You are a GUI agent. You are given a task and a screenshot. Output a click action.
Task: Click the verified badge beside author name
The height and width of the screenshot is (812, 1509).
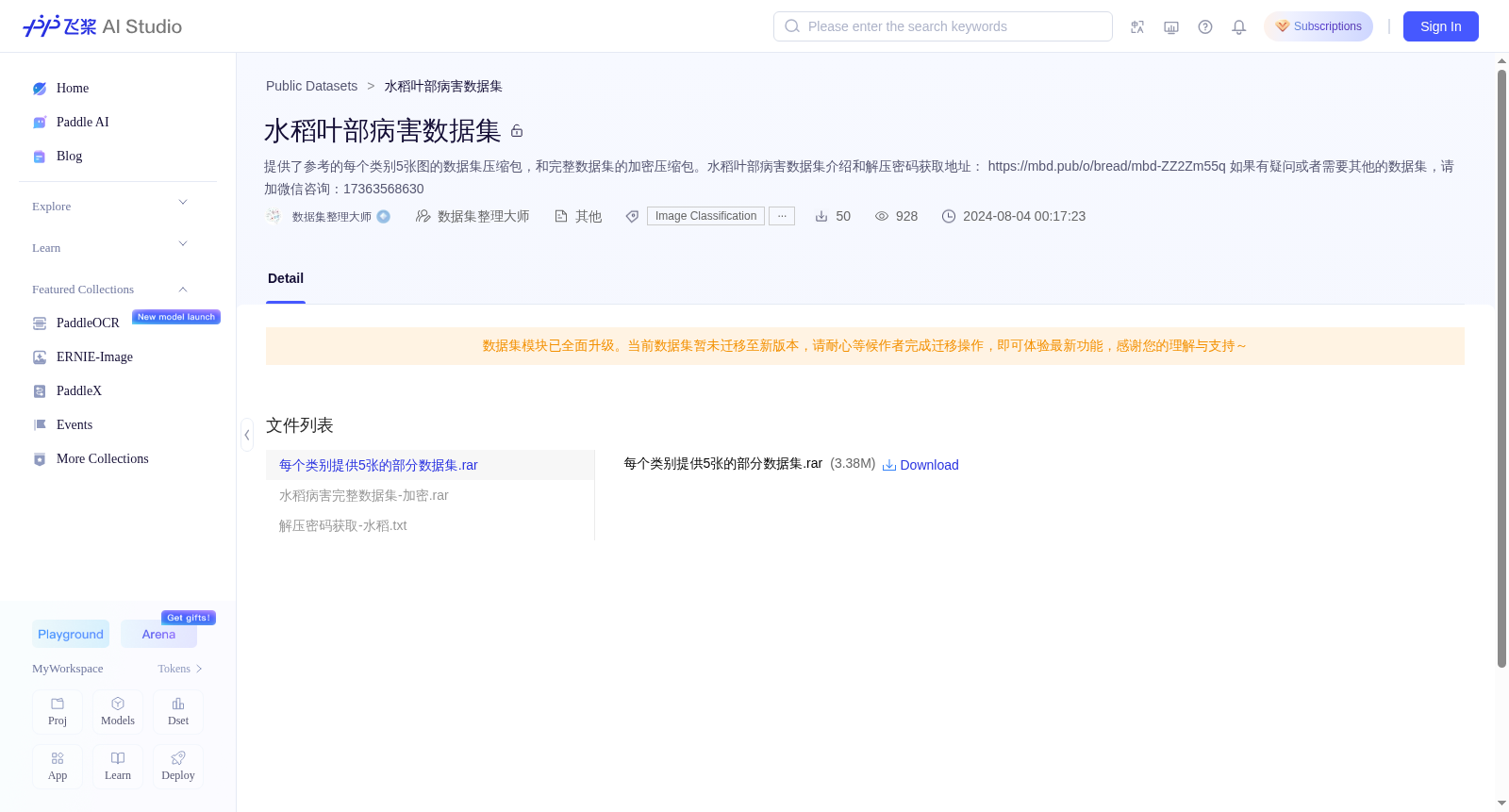click(384, 216)
